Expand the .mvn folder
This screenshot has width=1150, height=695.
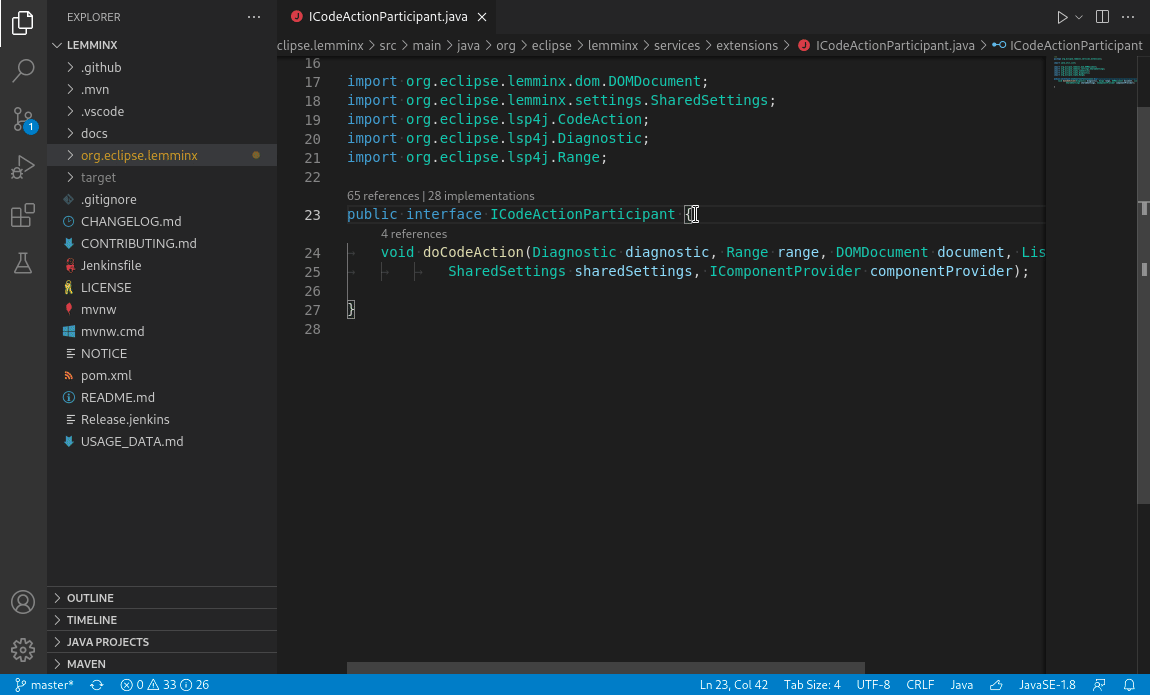pos(70,89)
